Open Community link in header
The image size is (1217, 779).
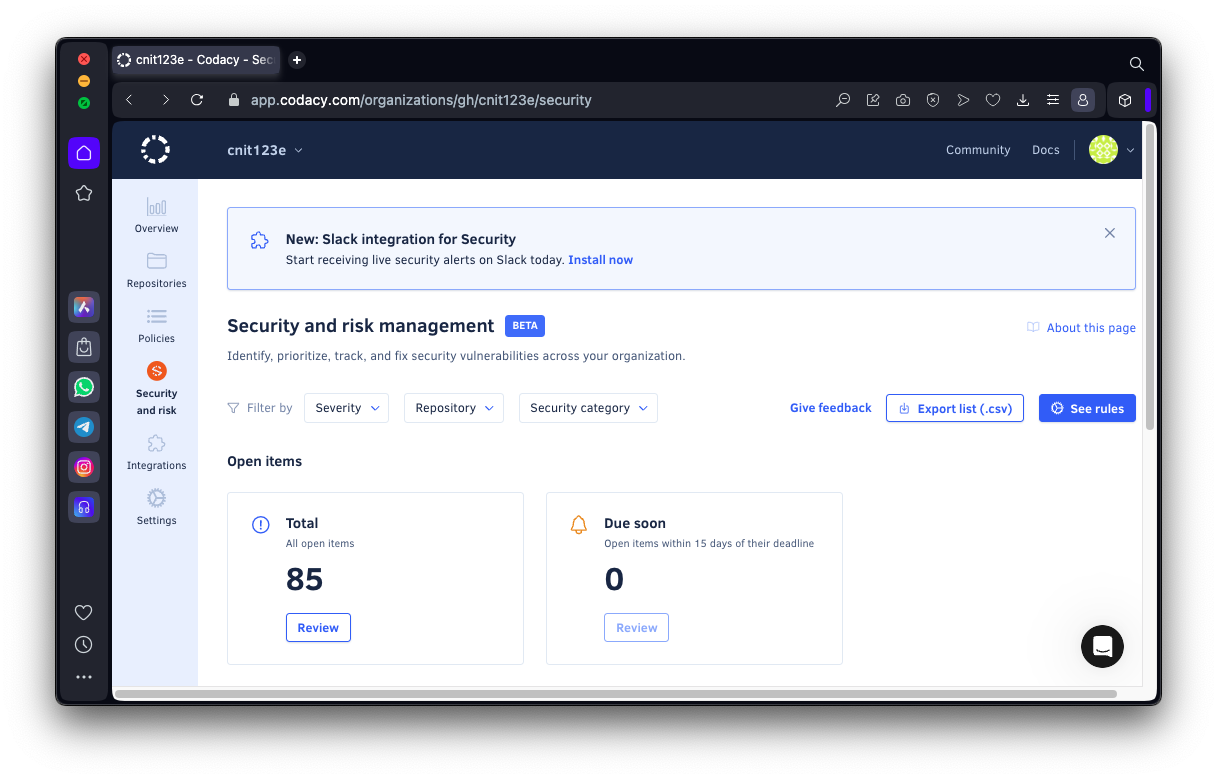978,150
